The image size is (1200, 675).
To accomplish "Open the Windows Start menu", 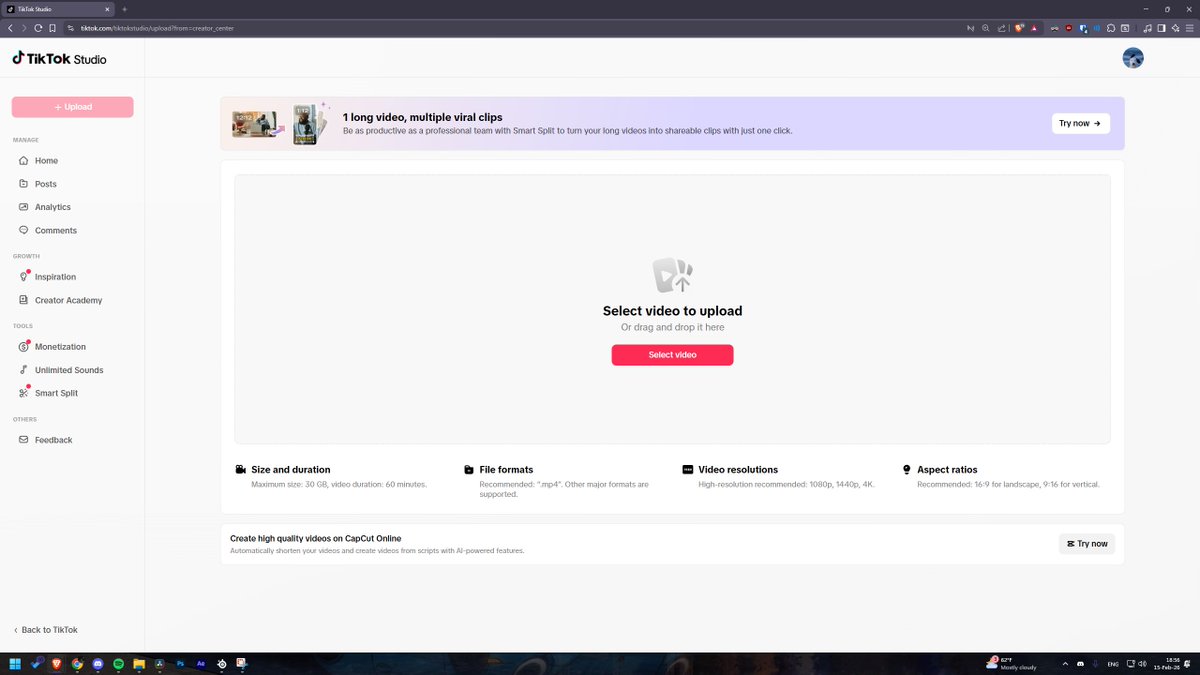I will (15, 664).
